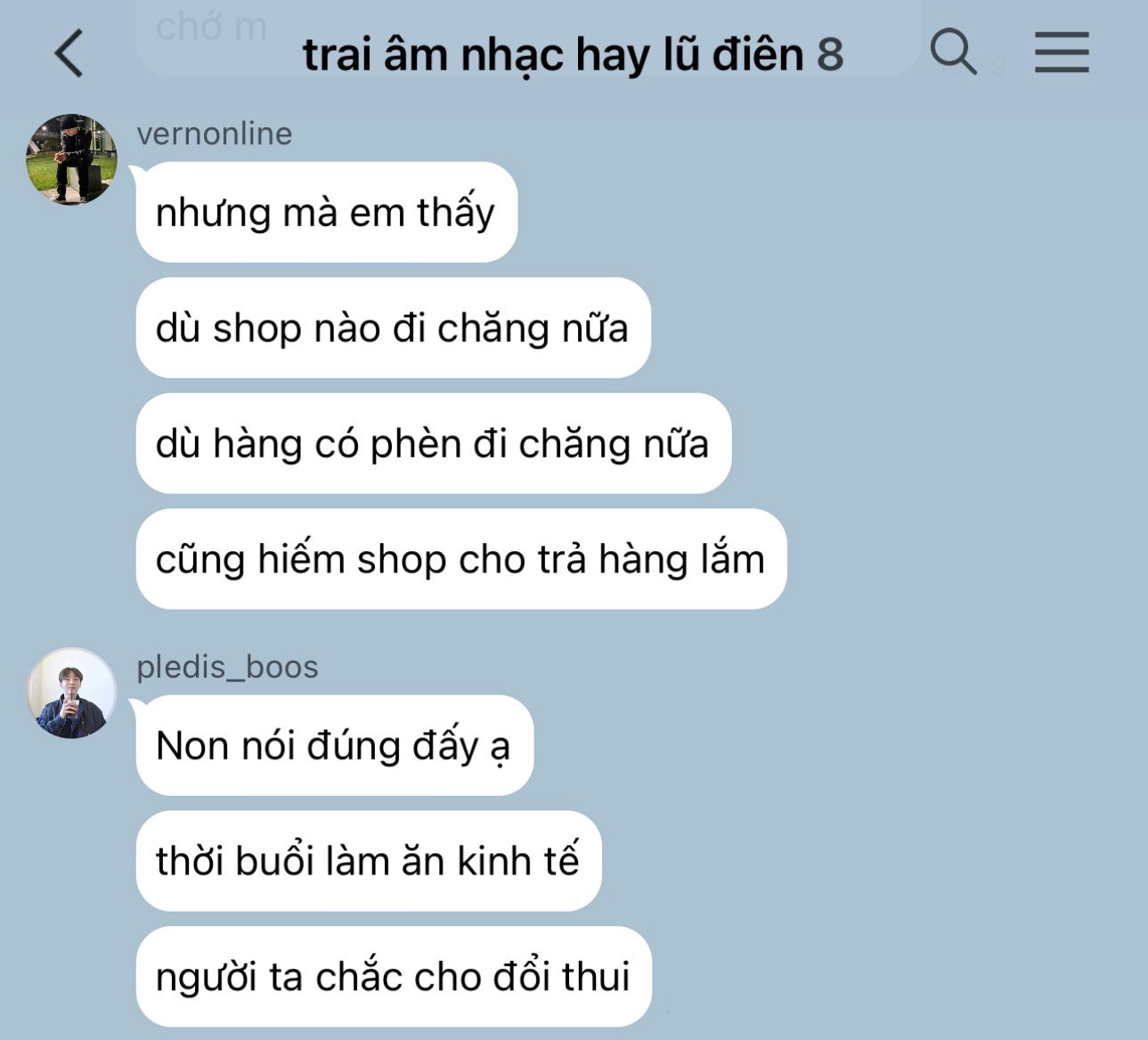This screenshot has width=1148, height=1040.
Task: Select message 'Non nói đúng đấy ạ'
Action: pyautogui.click(x=335, y=745)
